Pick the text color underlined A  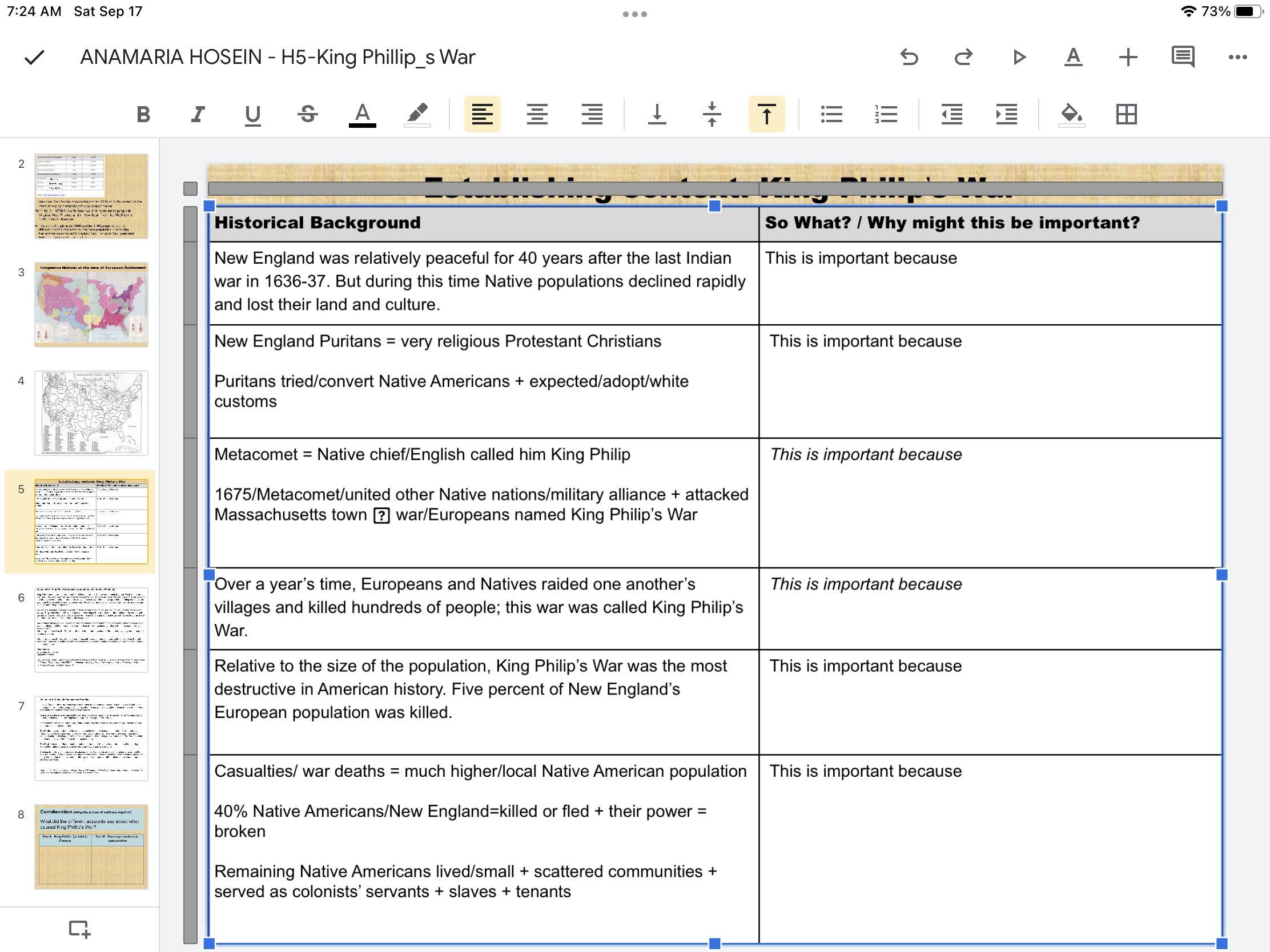pyautogui.click(x=362, y=114)
